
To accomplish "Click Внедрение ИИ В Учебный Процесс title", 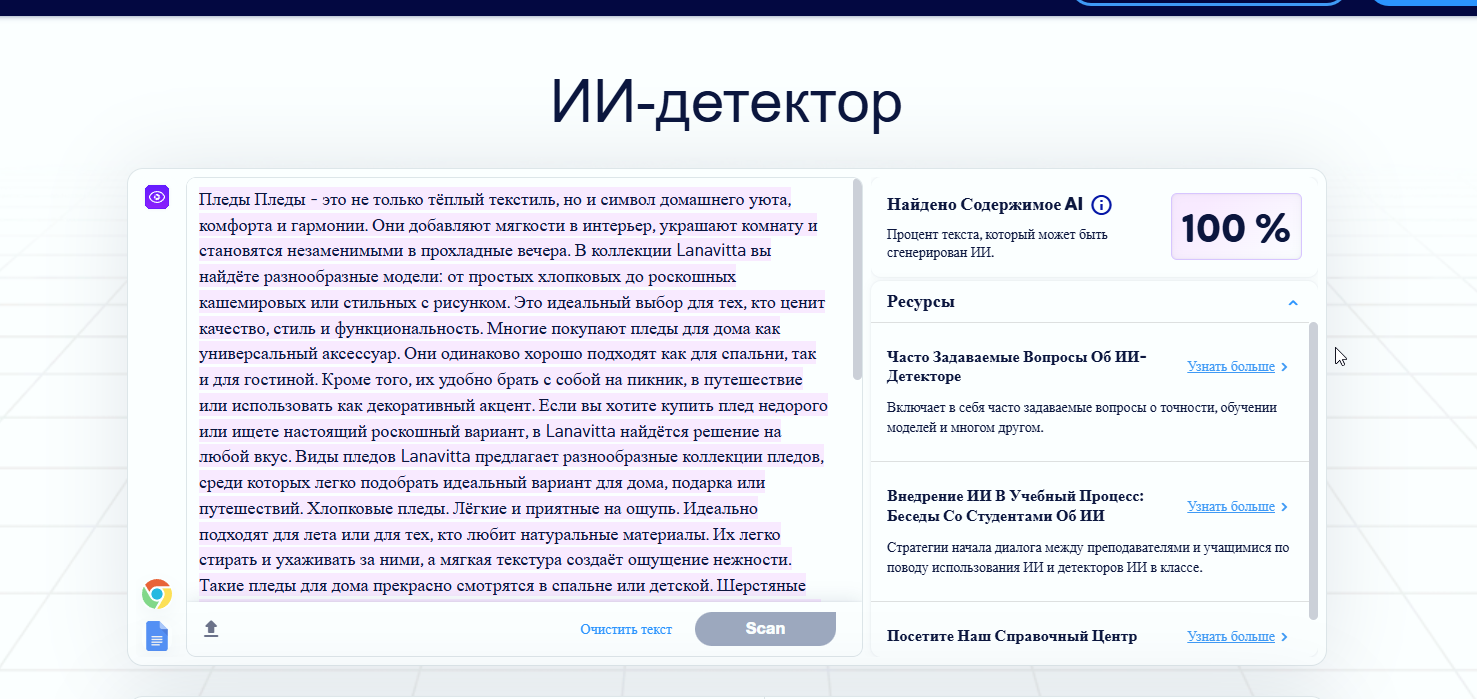I will 1015,507.
